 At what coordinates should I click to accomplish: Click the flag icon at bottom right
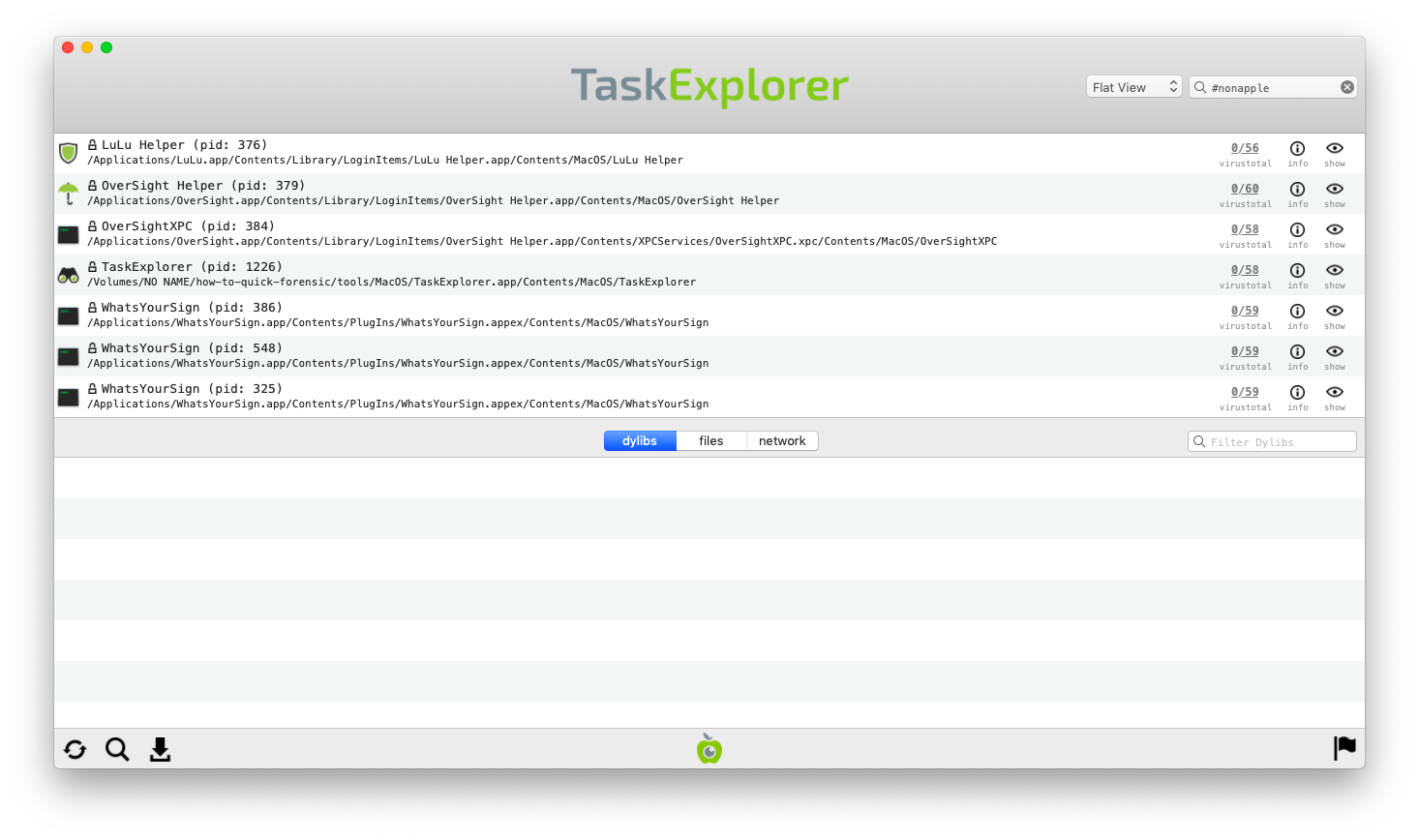(1344, 748)
